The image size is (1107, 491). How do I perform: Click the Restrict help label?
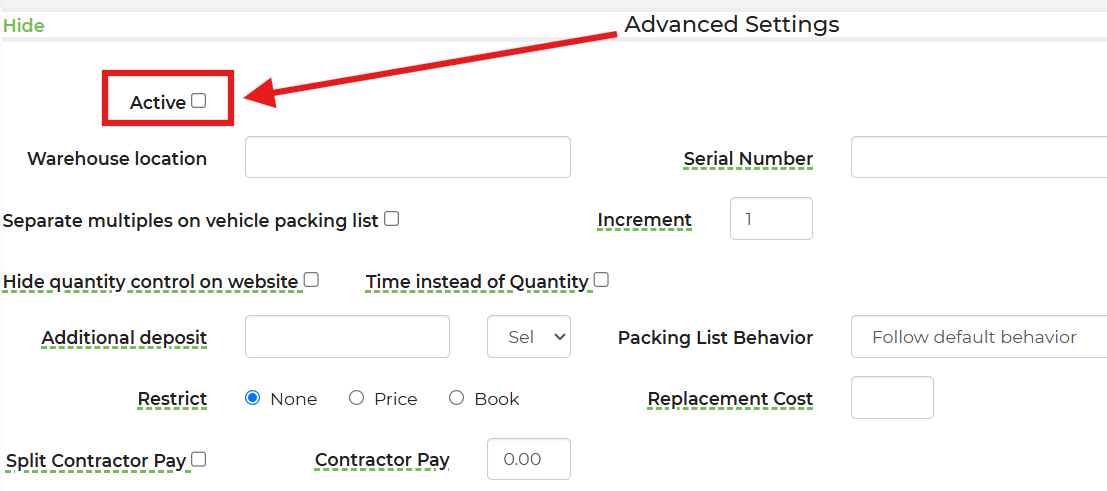[172, 399]
